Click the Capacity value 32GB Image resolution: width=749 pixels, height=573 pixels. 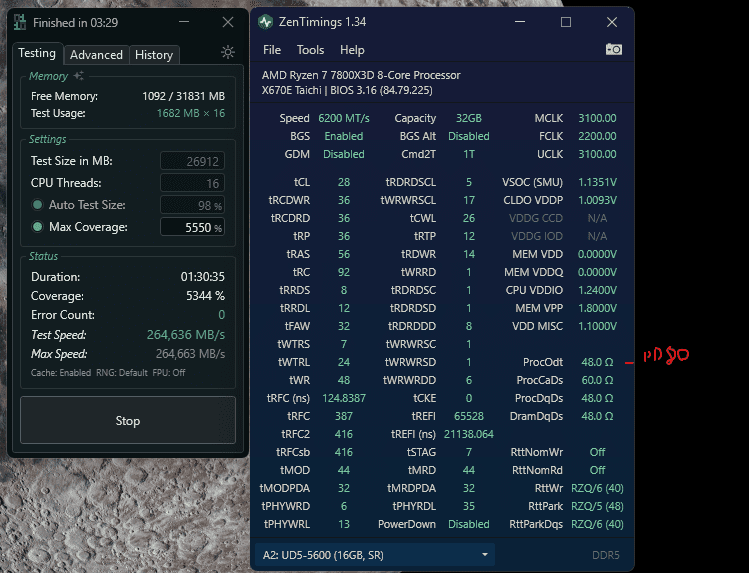(x=469, y=118)
